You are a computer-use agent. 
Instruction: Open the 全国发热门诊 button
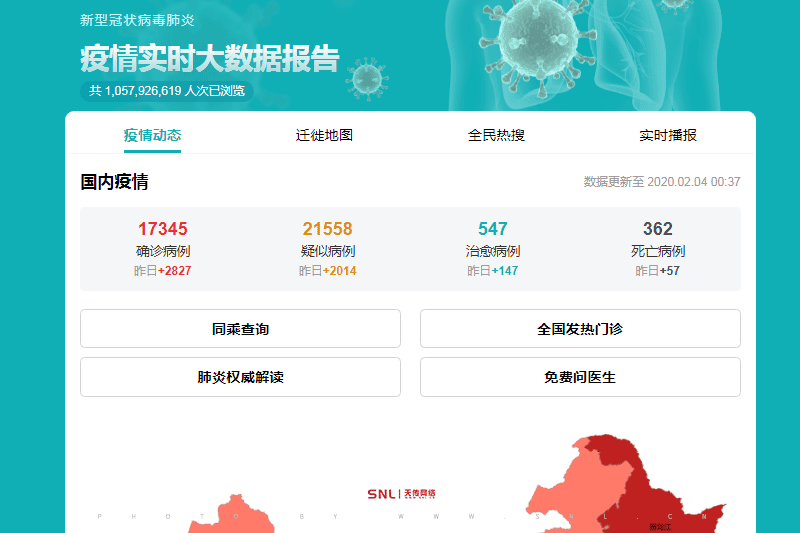580,329
